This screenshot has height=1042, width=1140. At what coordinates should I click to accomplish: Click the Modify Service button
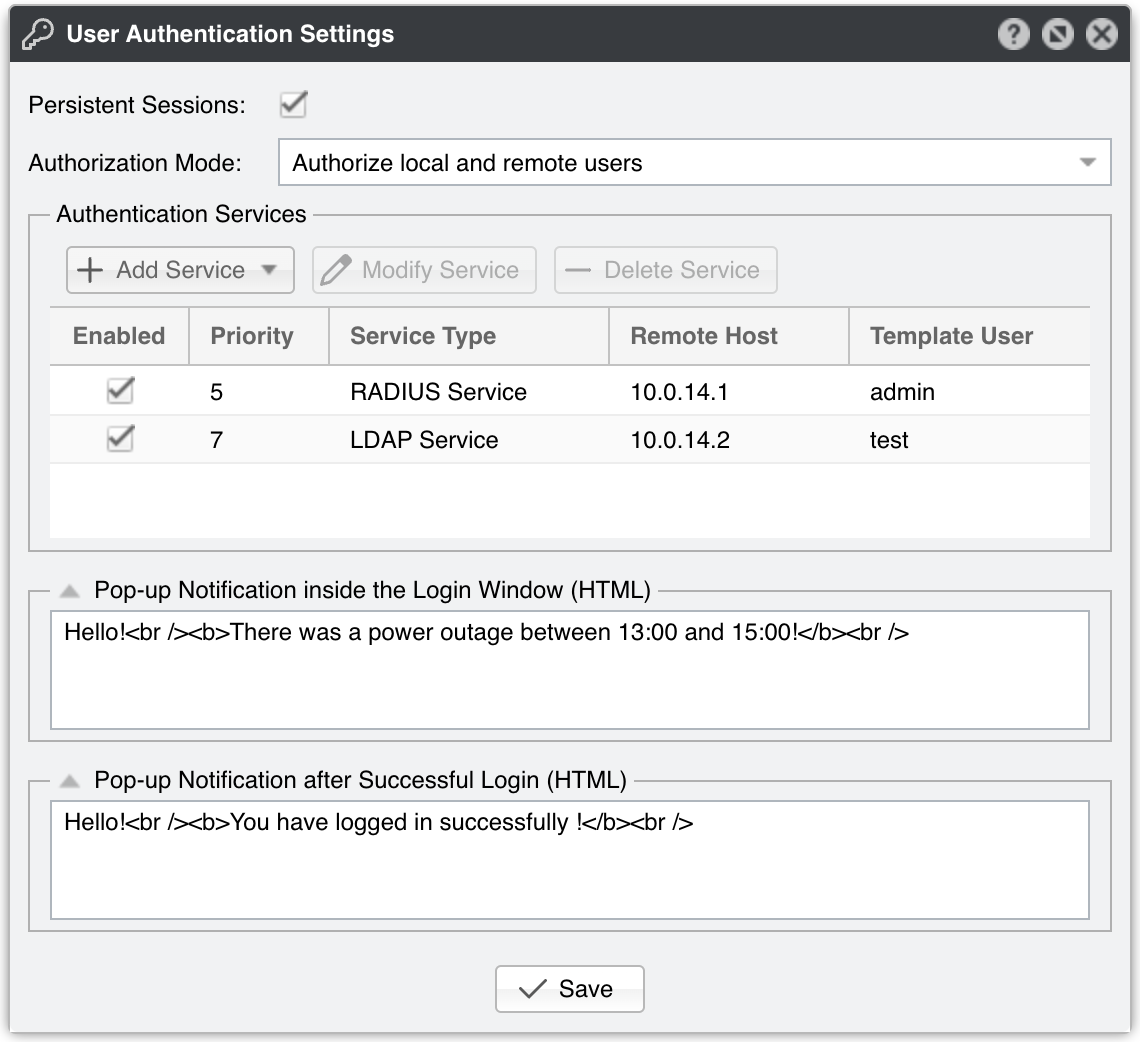tap(424, 270)
